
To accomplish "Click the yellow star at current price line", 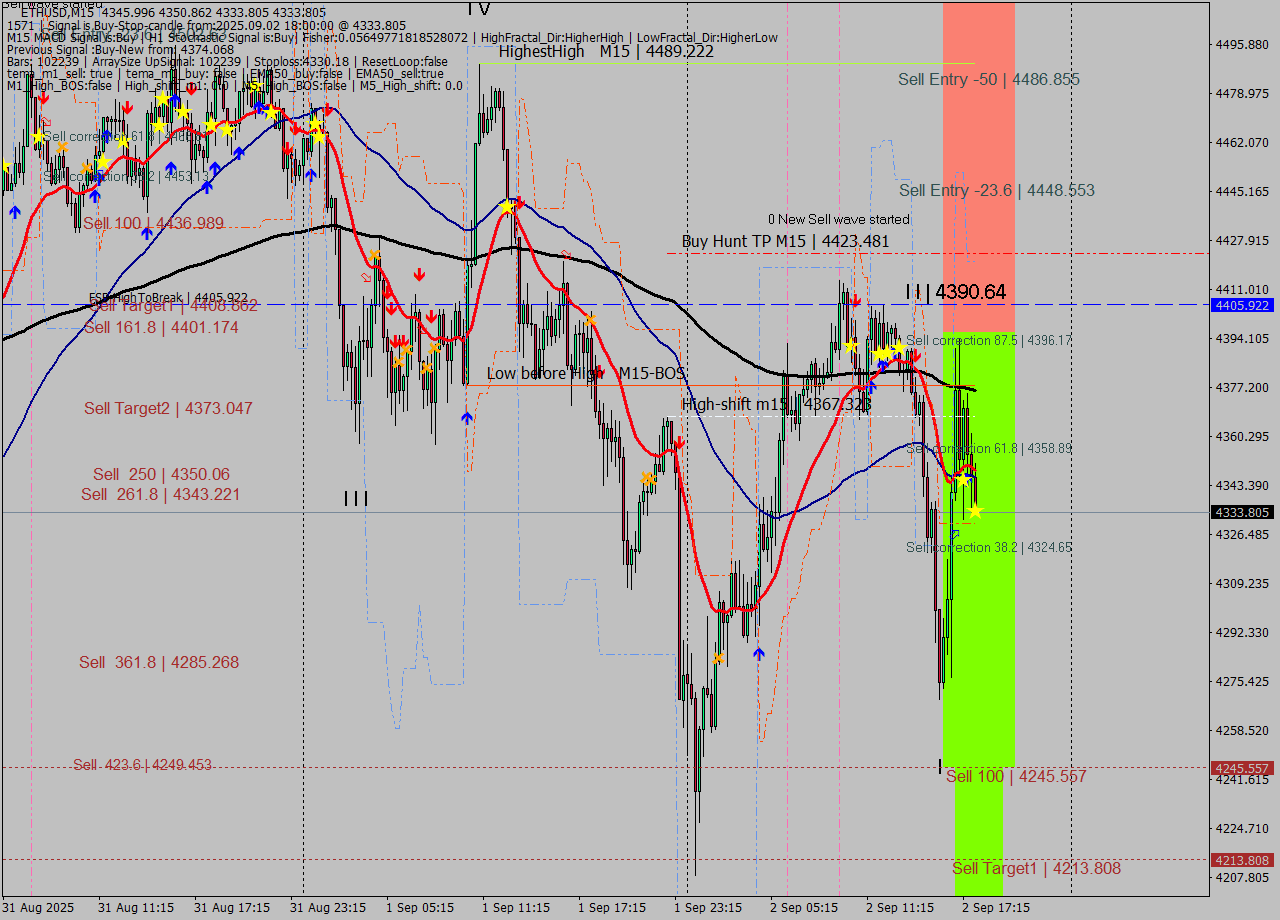I will pyautogui.click(x=975, y=511).
